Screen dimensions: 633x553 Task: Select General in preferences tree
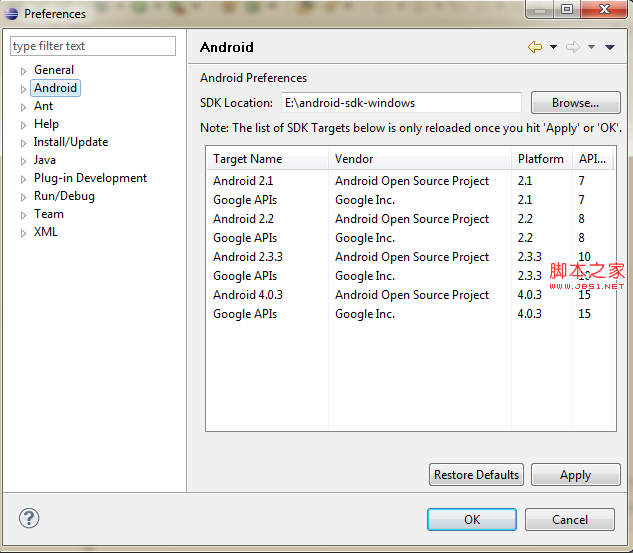coord(54,70)
